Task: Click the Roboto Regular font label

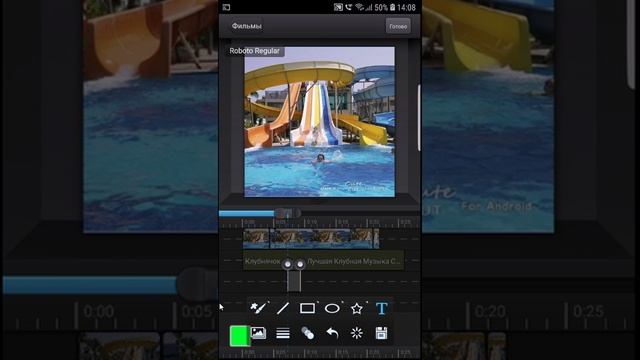Action: pyautogui.click(x=254, y=51)
